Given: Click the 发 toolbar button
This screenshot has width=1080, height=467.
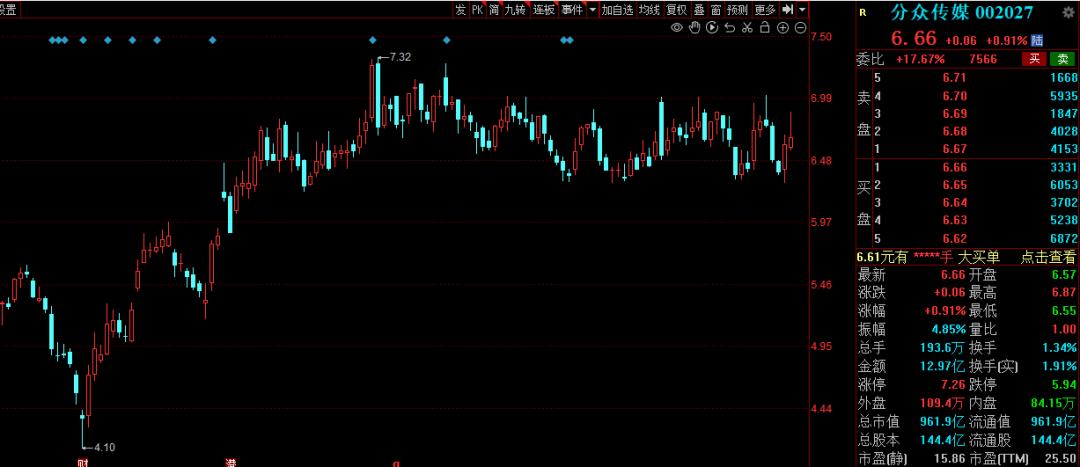Looking at the screenshot, I should click(x=460, y=10).
